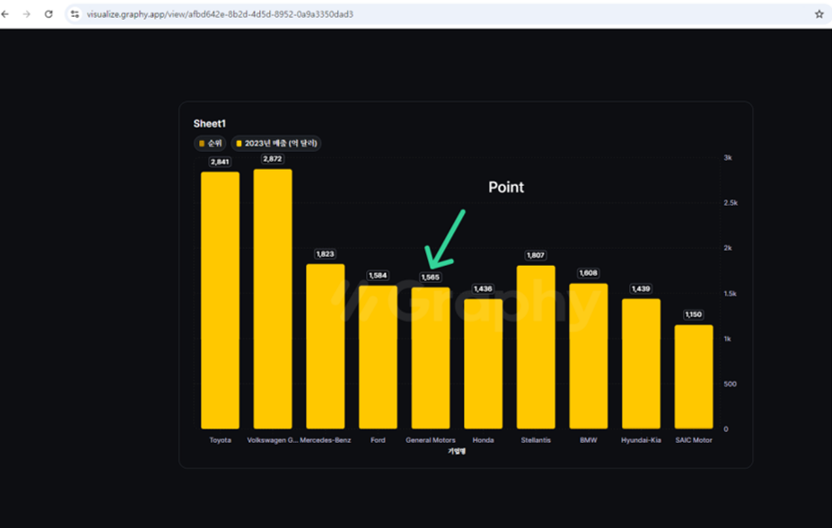
Task: Click the 2k y-axis tick label
Action: point(728,248)
